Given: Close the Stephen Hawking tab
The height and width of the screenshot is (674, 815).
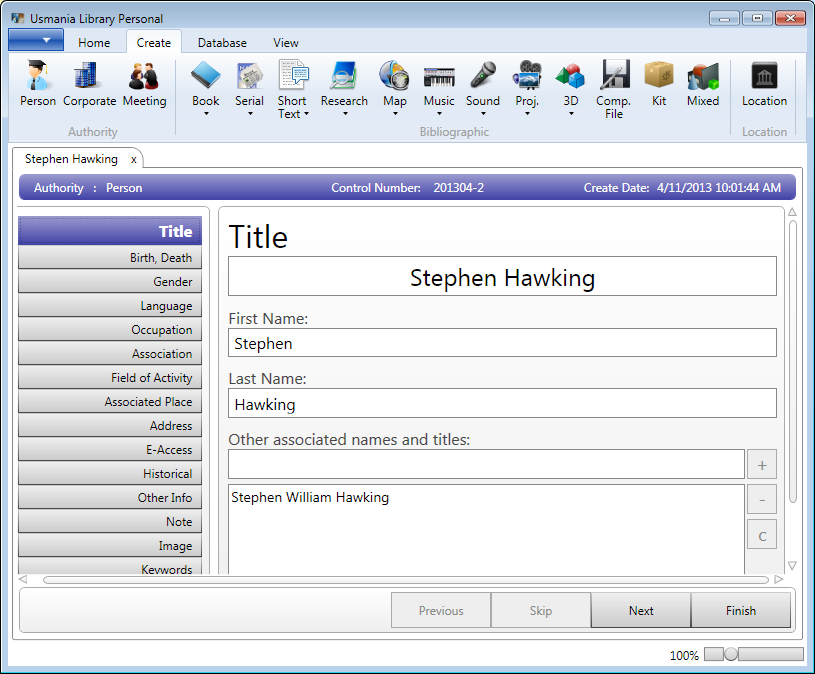Looking at the screenshot, I should (x=134, y=160).
